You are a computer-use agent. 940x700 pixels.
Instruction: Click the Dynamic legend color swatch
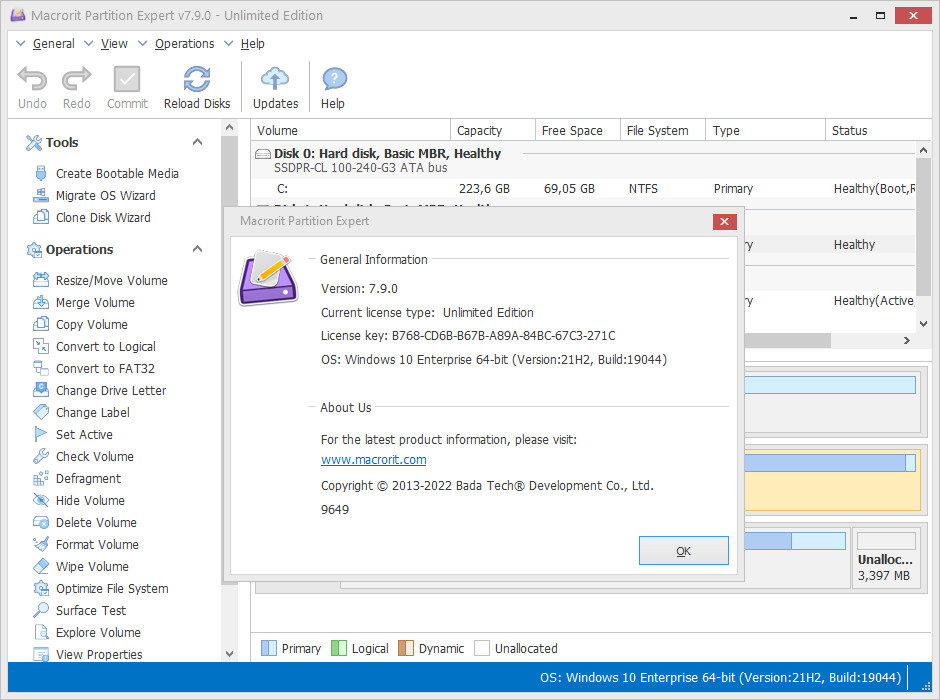pyautogui.click(x=406, y=648)
